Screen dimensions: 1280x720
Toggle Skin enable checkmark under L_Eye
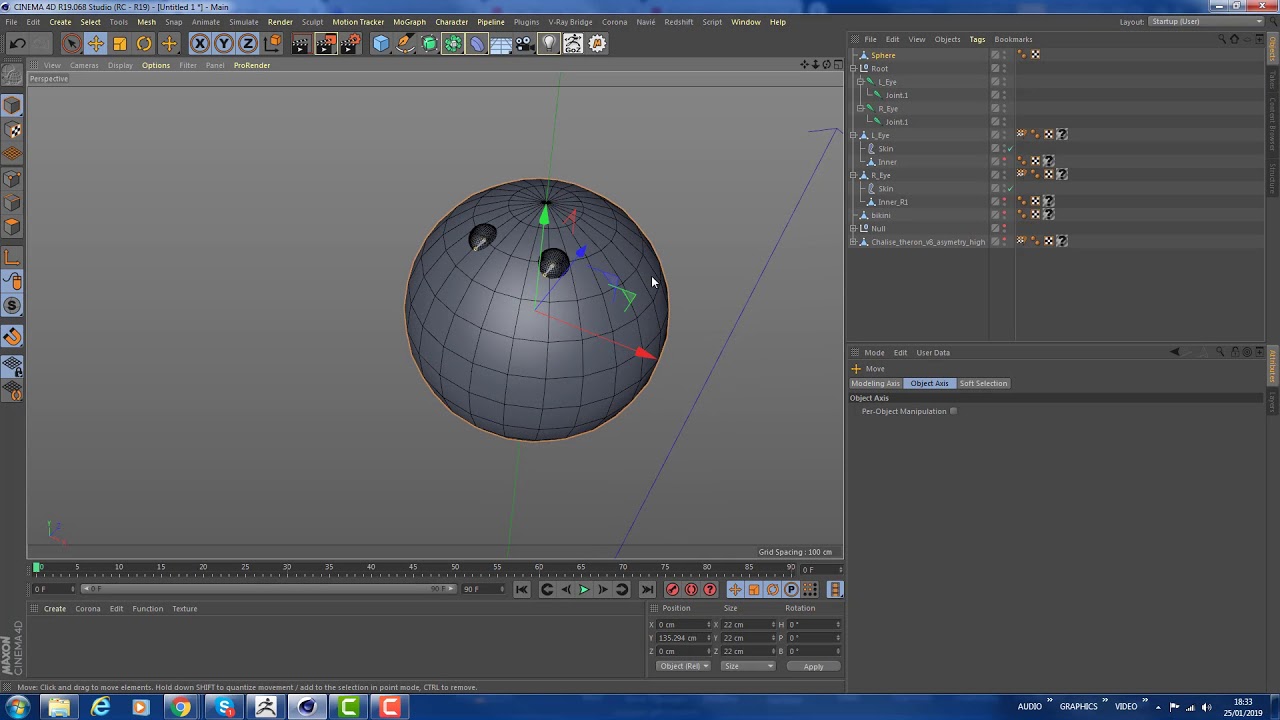1010,148
